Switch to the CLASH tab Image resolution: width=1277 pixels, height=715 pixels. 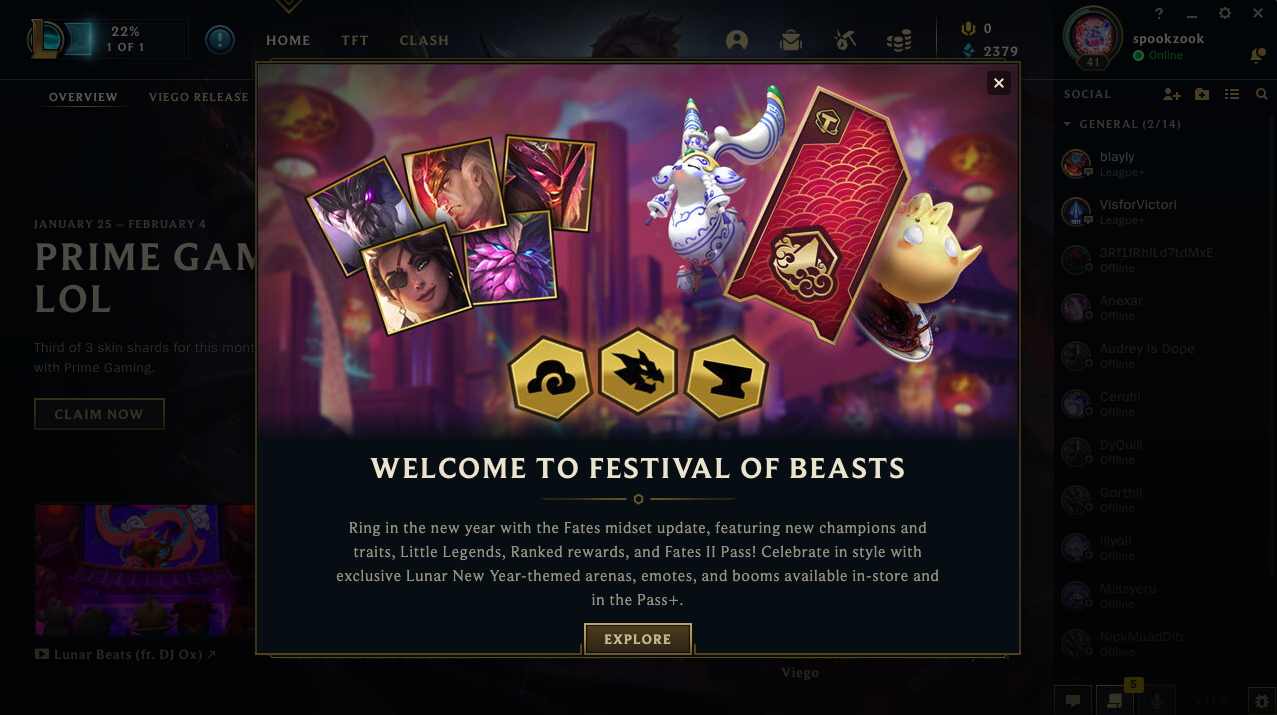pos(424,41)
